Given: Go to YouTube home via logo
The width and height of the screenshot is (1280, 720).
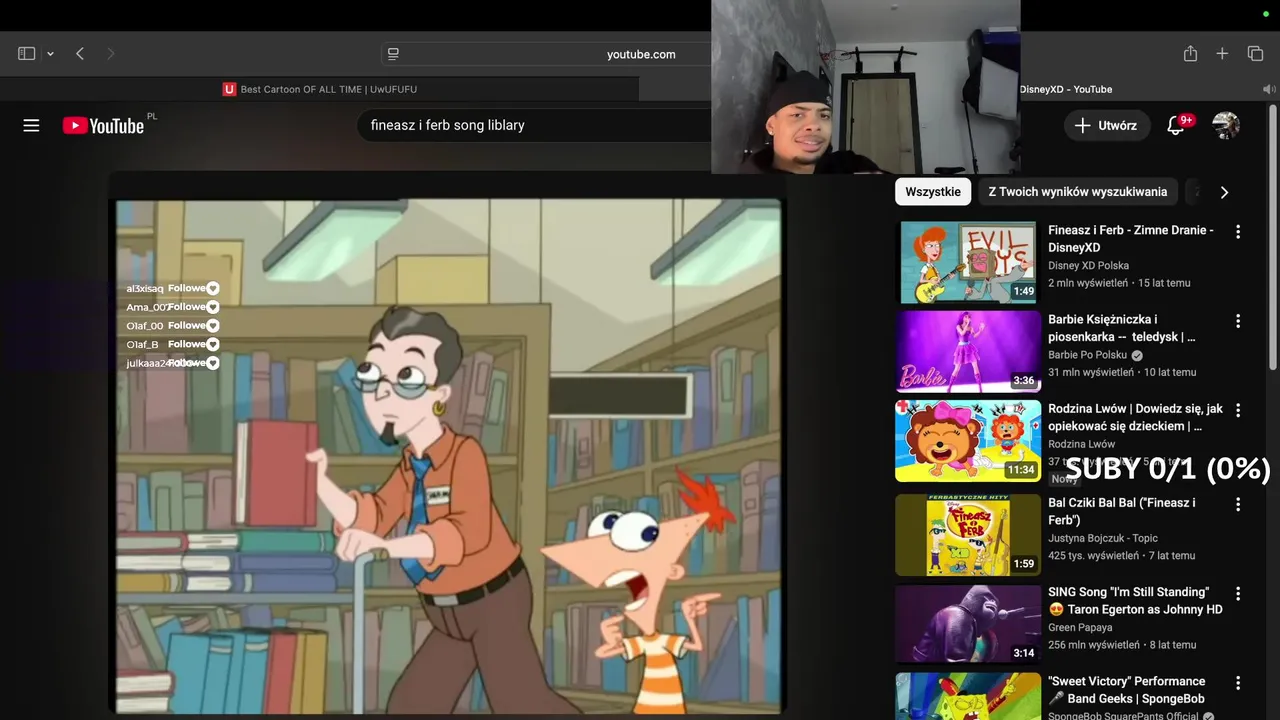Looking at the screenshot, I should coord(104,125).
